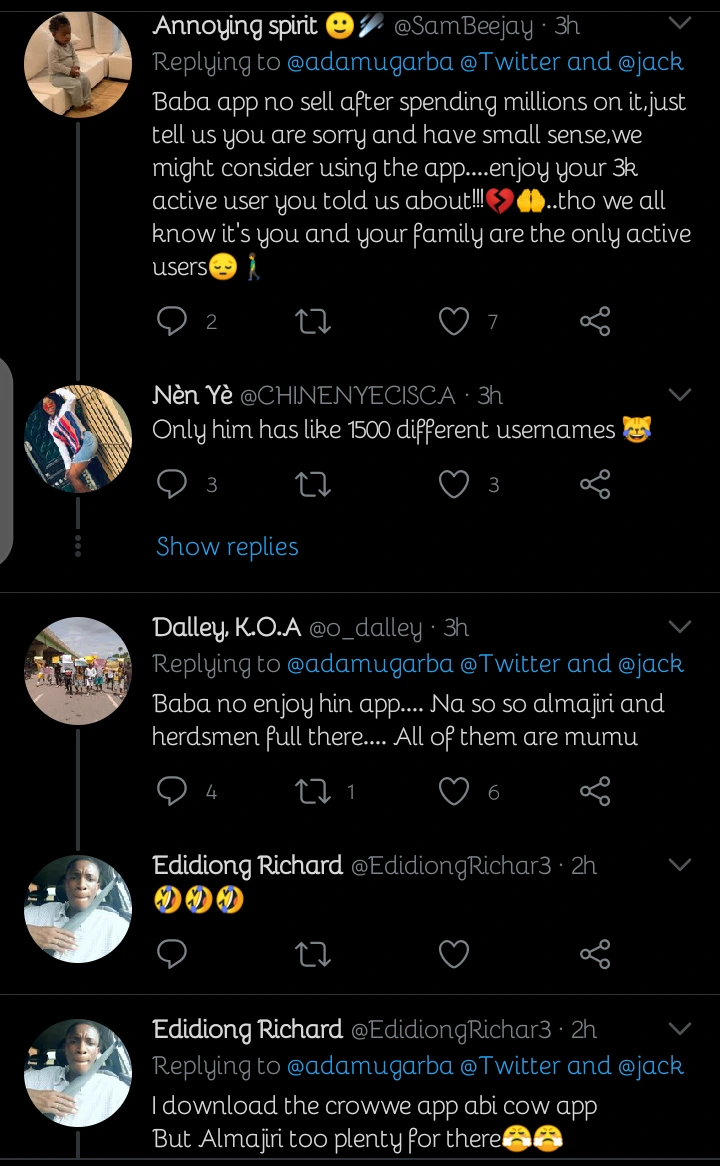Screen dimensions: 720x1166
Task: Reply to Edidiong Richard's laughing emoji tweet
Action: (x=173, y=954)
